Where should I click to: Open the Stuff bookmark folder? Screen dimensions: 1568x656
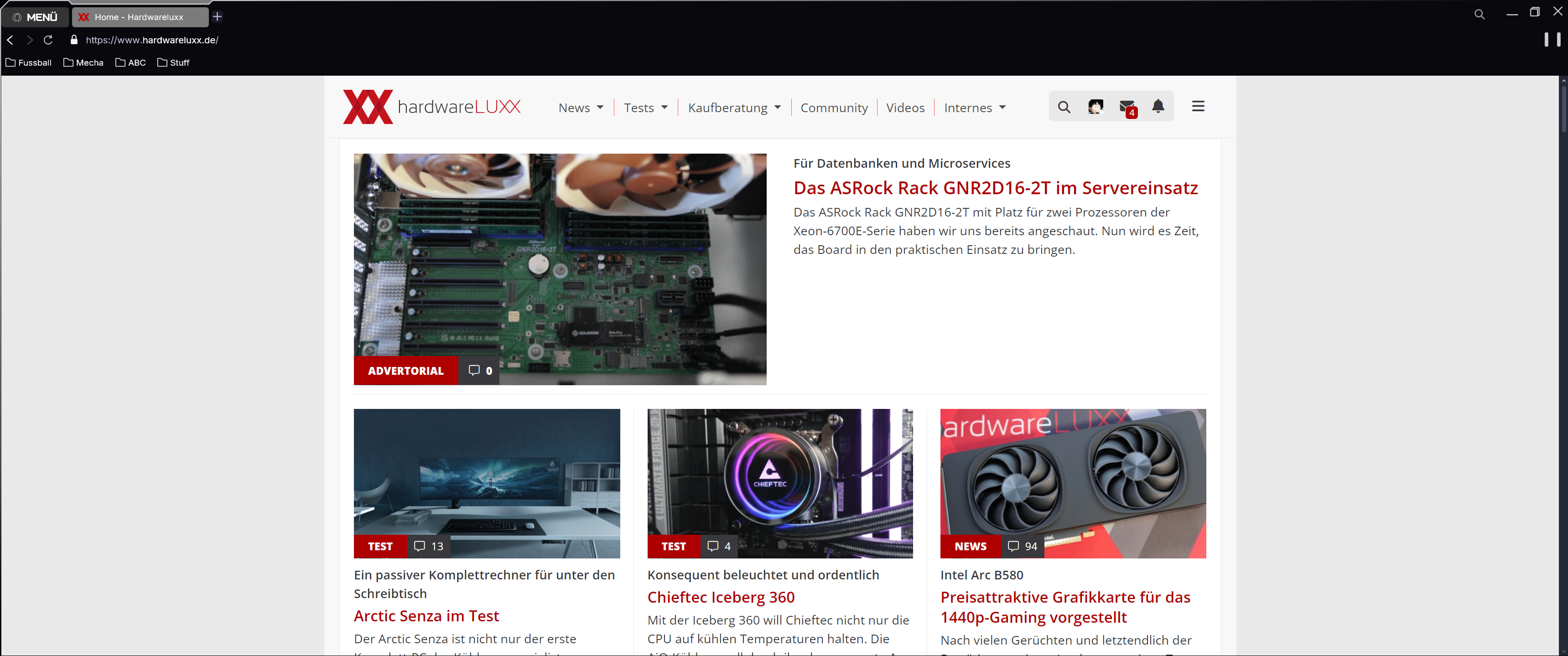click(173, 62)
